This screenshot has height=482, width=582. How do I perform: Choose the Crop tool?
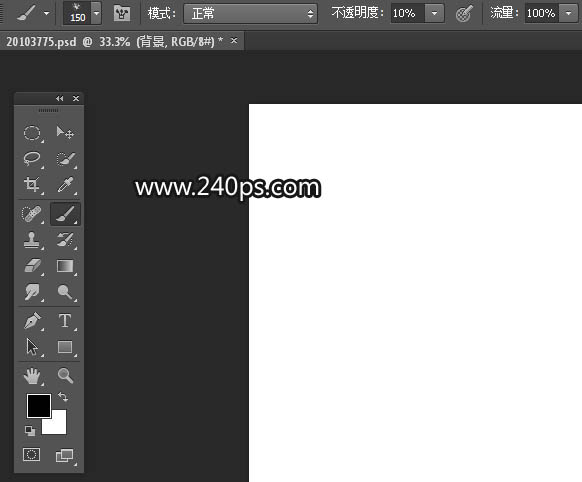click(32, 184)
